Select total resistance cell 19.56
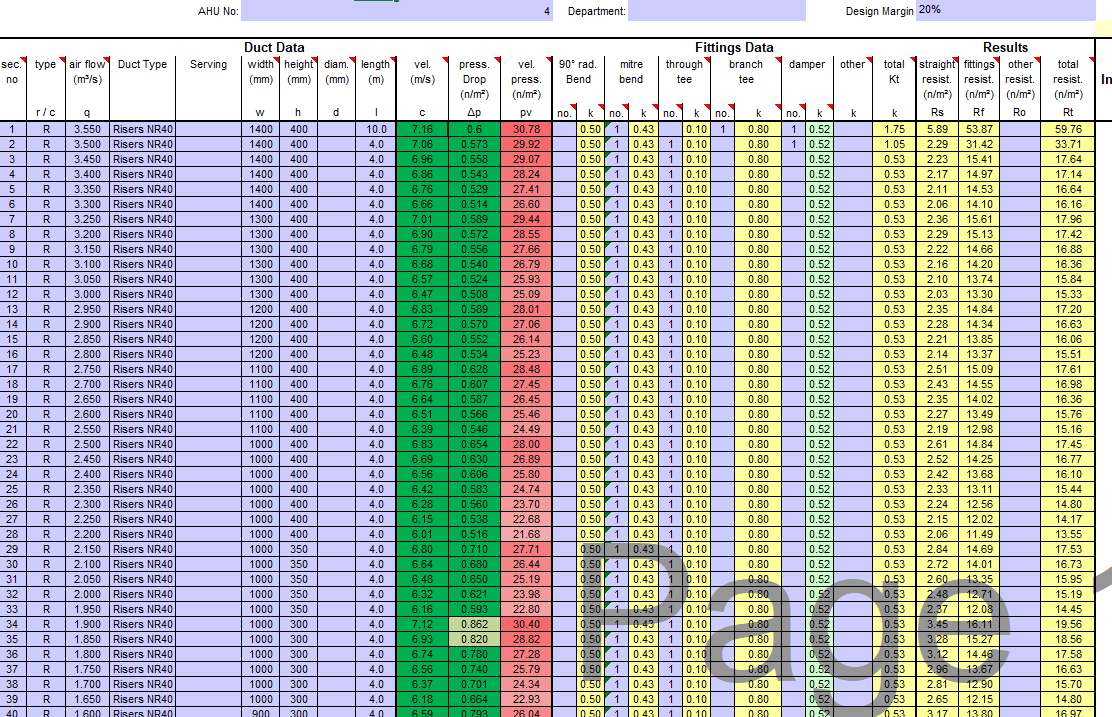Screen dimensions: 1112x717 point(1068,624)
